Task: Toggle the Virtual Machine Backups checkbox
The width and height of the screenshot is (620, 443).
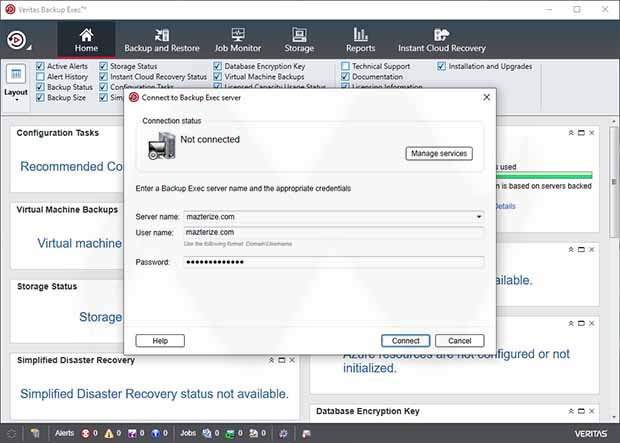Action: pos(217,76)
